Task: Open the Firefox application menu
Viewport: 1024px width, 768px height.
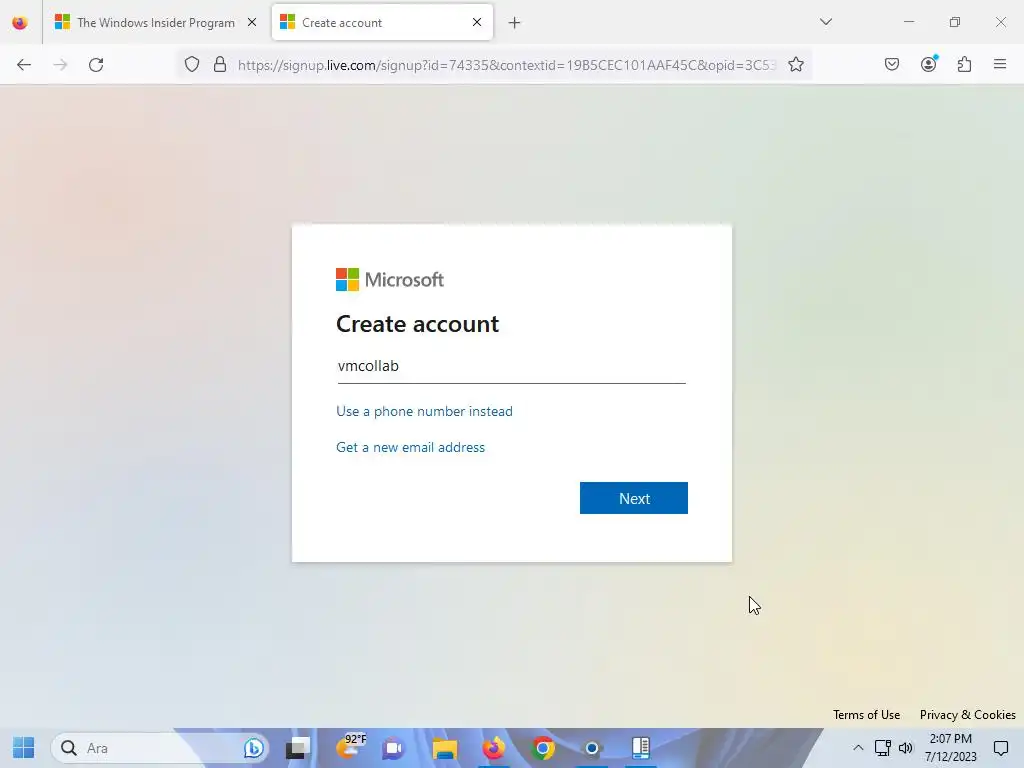Action: pos(1000,64)
